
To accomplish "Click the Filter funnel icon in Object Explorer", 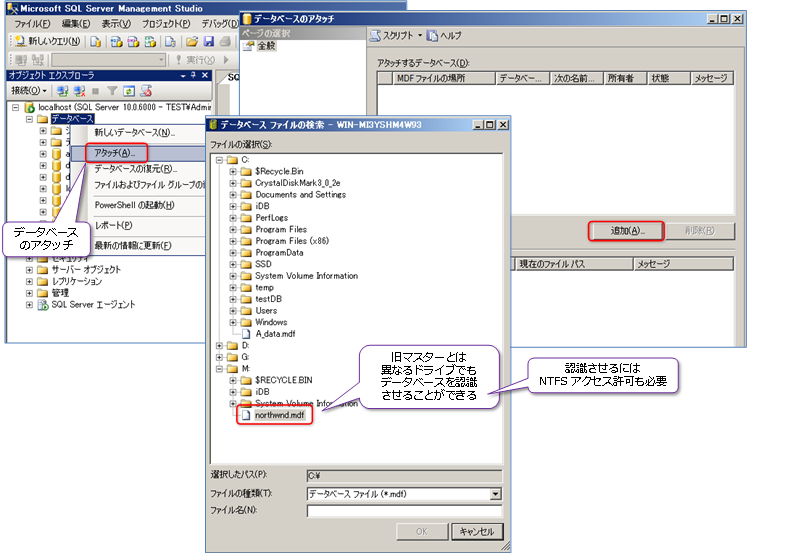I will [x=112, y=91].
